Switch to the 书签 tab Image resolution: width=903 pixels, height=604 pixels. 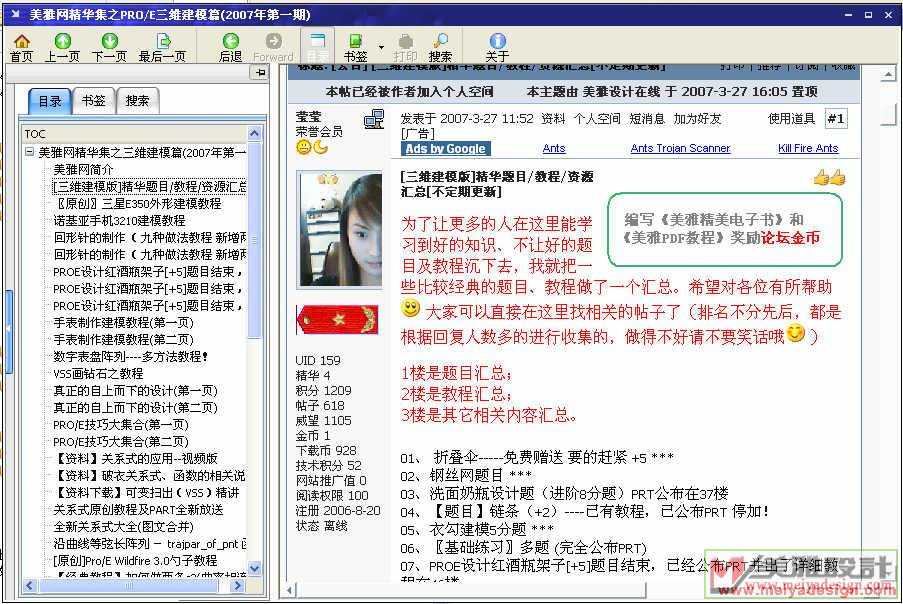pyautogui.click(x=93, y=101)
